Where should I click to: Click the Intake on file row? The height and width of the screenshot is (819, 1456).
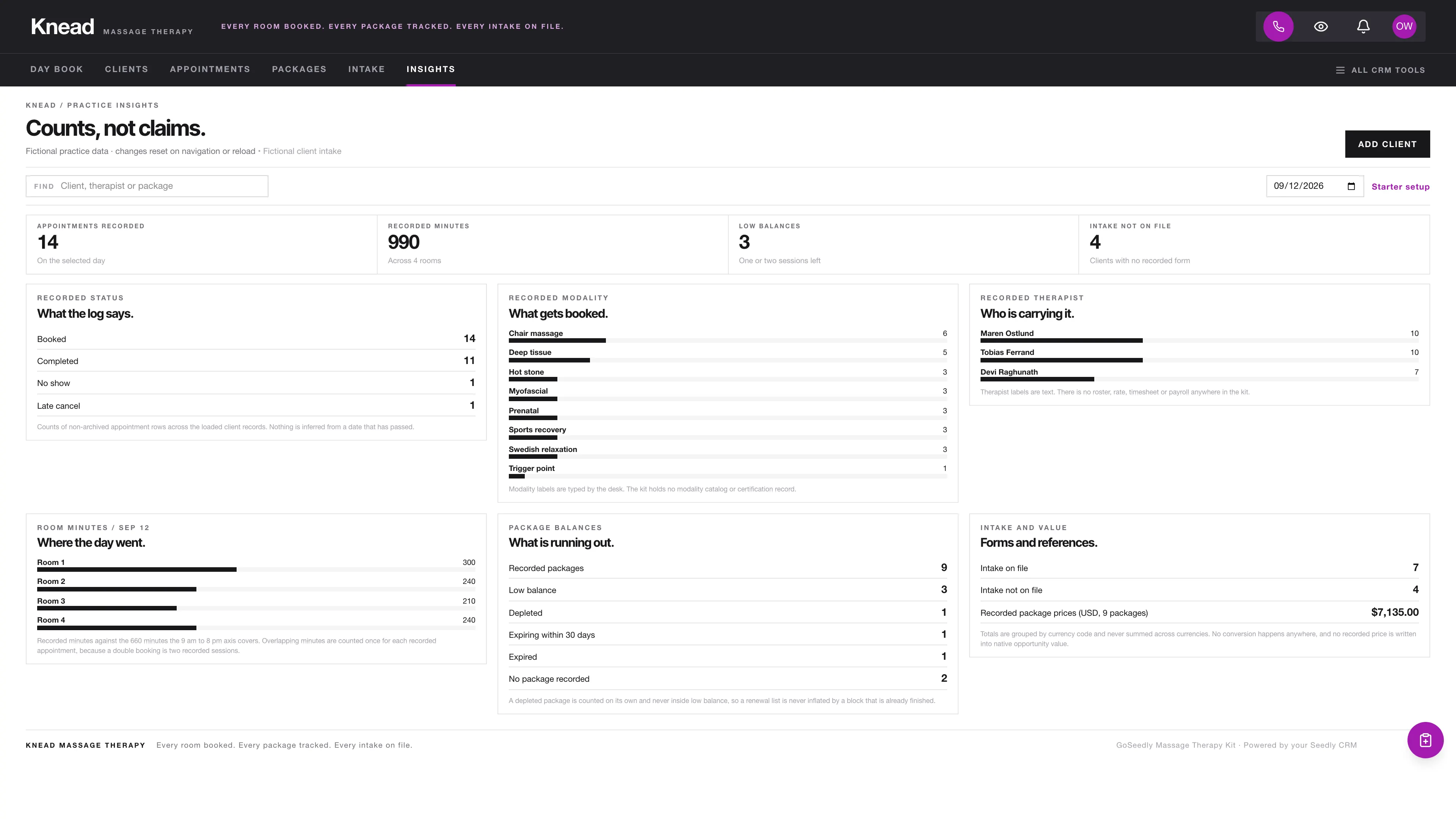[x=1199, y=568]
